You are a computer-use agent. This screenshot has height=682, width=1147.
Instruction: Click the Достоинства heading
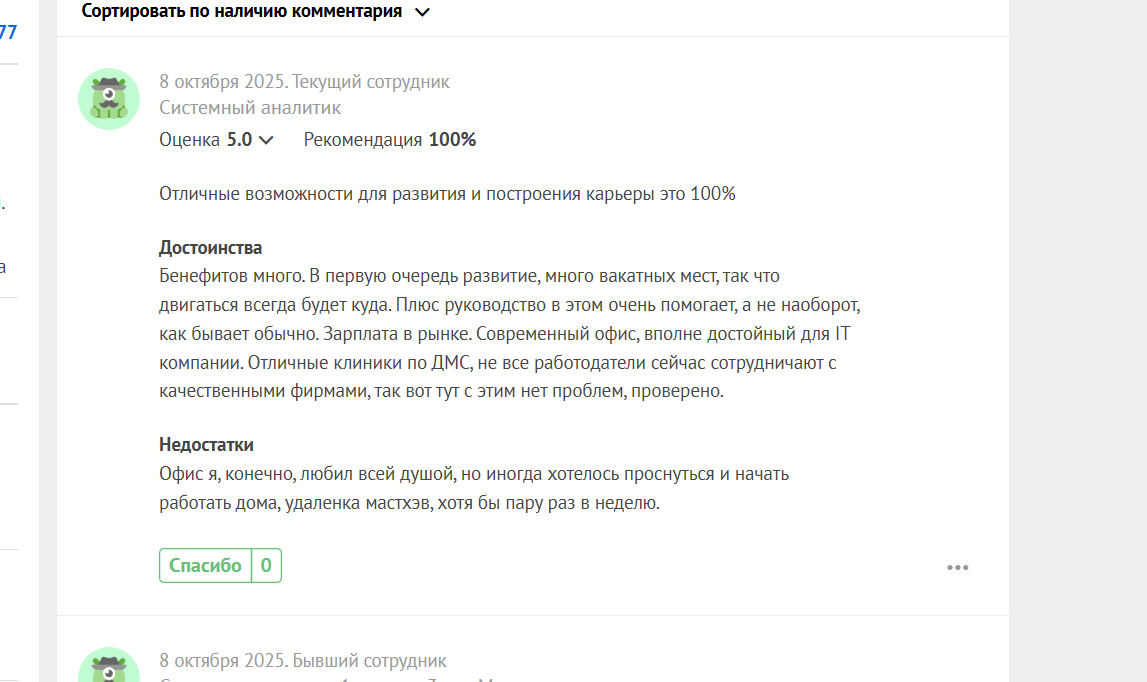click(x=210, y=248)
